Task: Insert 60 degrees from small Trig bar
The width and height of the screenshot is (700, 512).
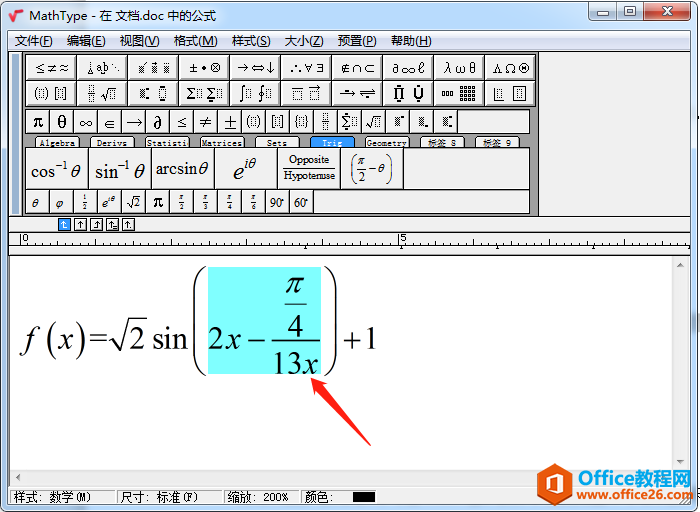Action: (x=301, y=202)
